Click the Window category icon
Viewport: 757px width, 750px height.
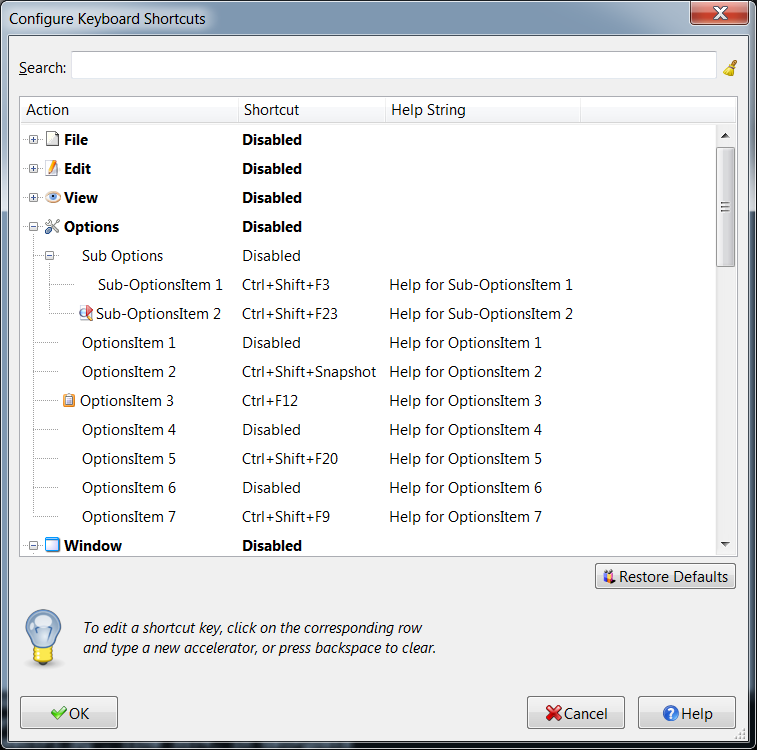pyautogui.click(x=53, y=546)
